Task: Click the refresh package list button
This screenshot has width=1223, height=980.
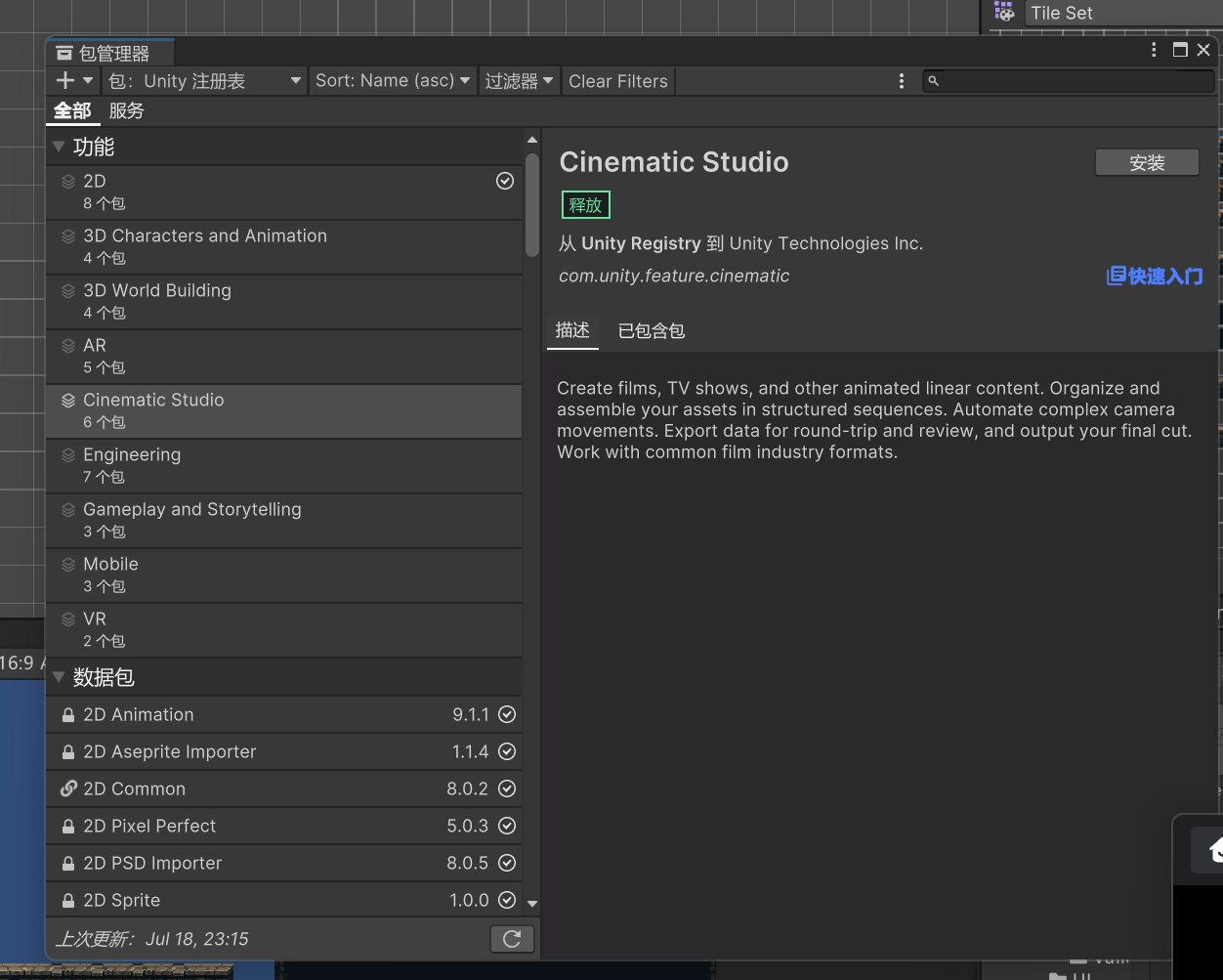Action: click(x=512, y=939)
